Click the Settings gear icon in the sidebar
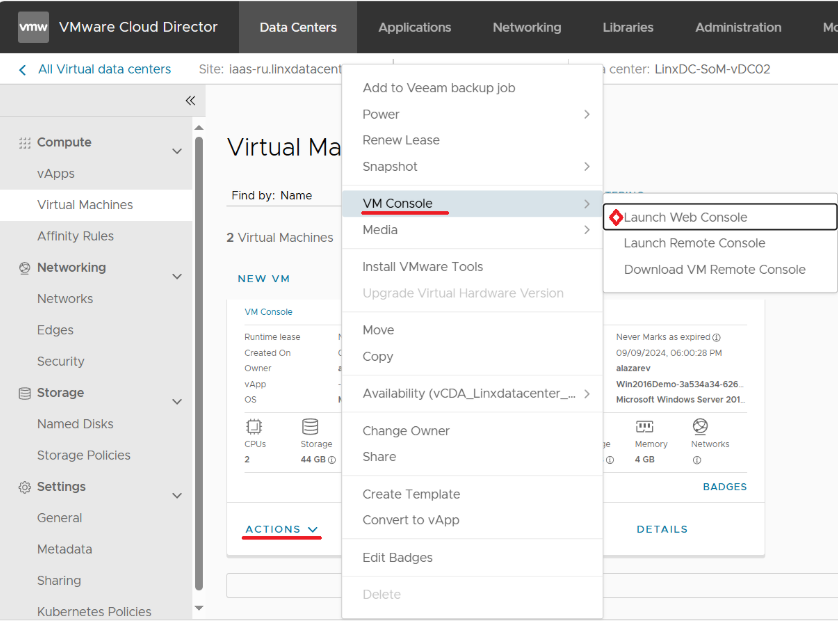 [25, 487]
